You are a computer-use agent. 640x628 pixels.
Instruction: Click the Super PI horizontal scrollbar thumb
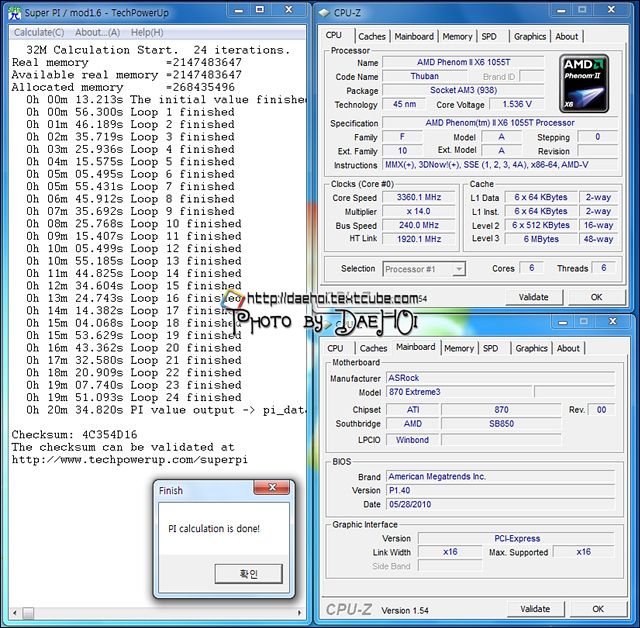(28, 613)
